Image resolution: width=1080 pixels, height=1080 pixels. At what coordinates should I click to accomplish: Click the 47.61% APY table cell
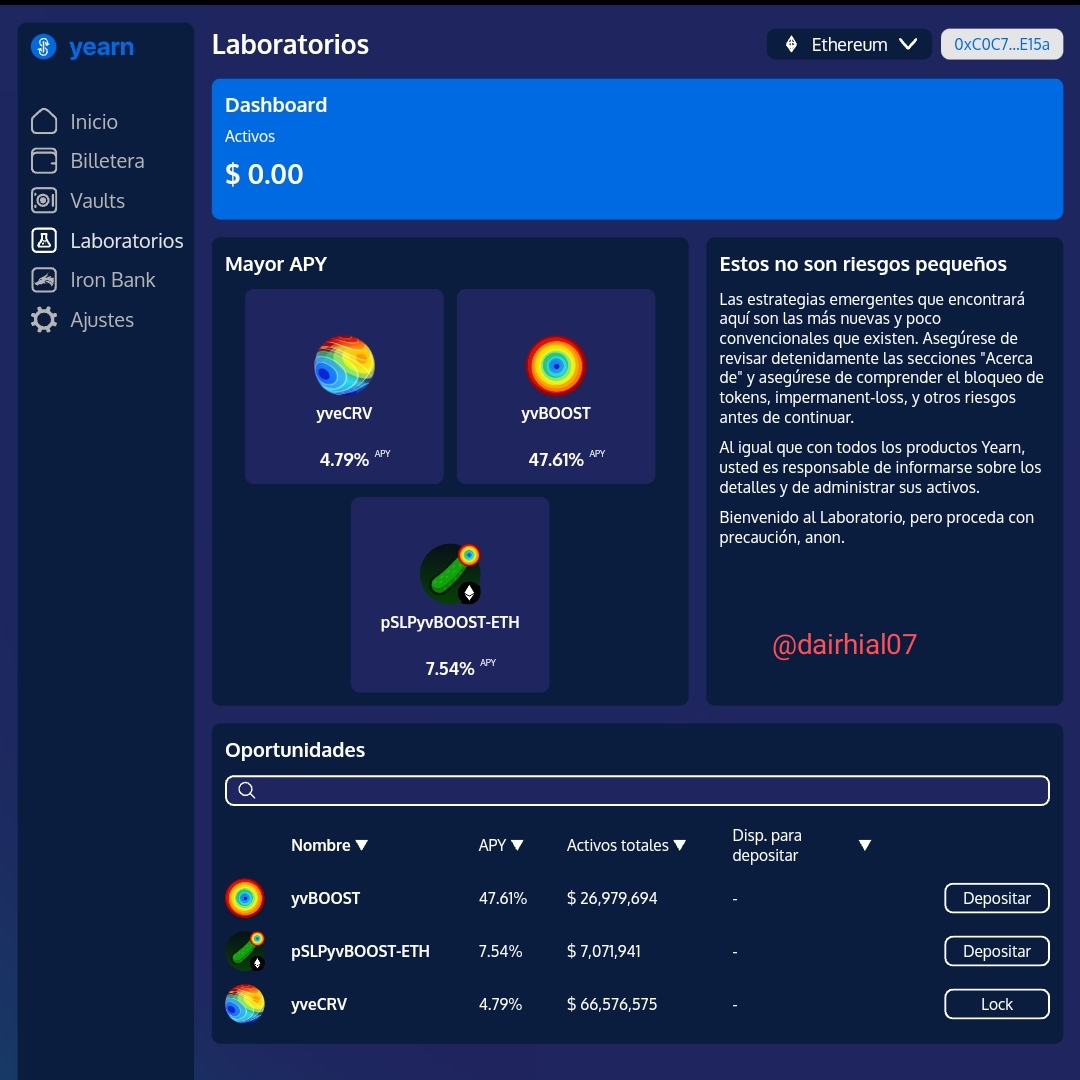click(x=503, y=898)
